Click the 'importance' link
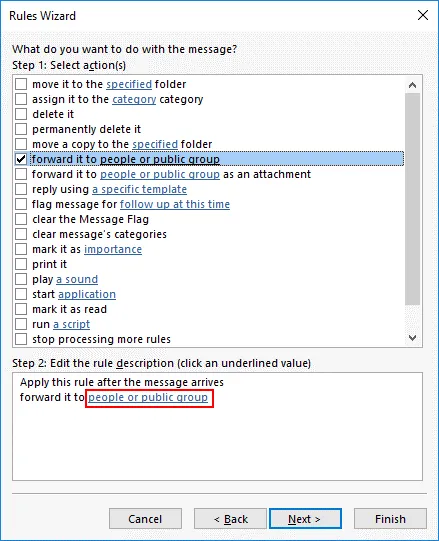The image size is (439, 541). point(113,249)
